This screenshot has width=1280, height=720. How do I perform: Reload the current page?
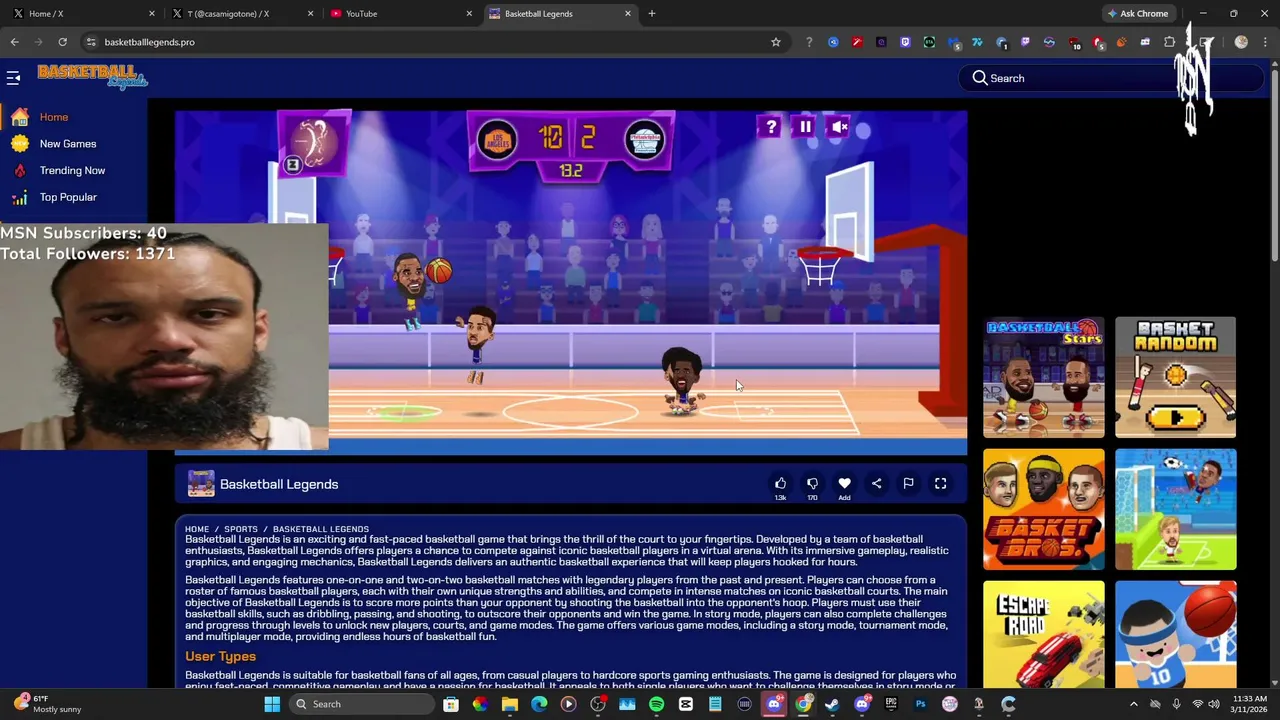click(62, 42)
